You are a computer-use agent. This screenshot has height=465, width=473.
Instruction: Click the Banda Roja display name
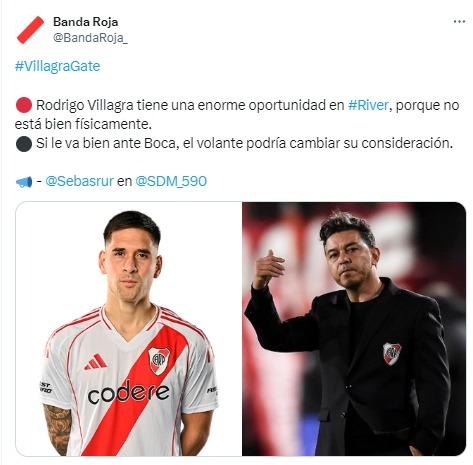(85, 22)
